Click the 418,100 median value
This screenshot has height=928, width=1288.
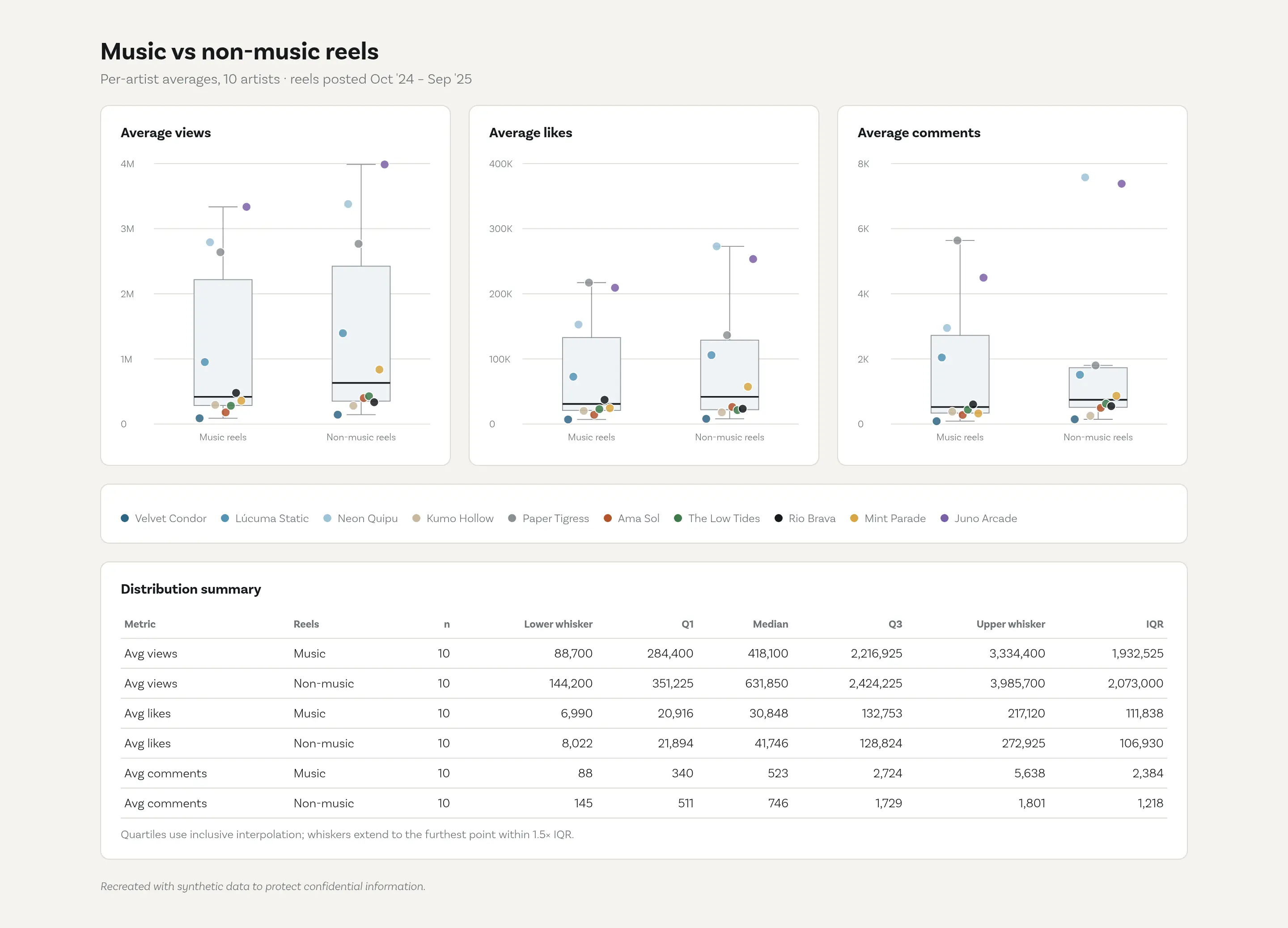pyautogui.click(x=768, y=653)
